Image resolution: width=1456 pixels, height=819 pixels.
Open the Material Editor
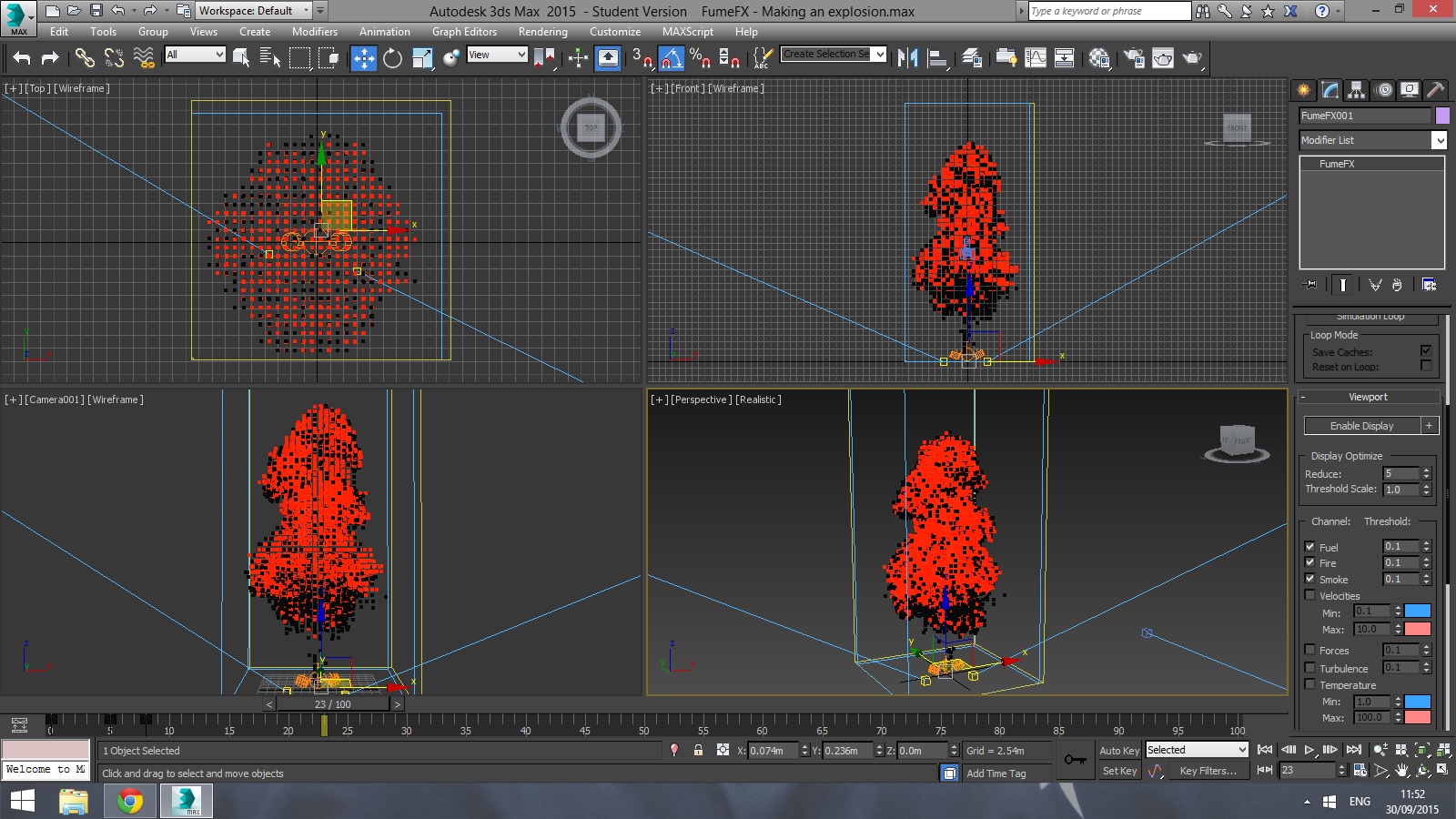[1099, 58]
